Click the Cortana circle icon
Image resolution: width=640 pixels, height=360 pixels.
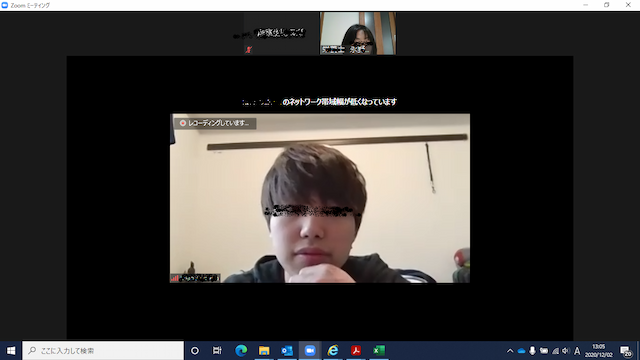195,351
